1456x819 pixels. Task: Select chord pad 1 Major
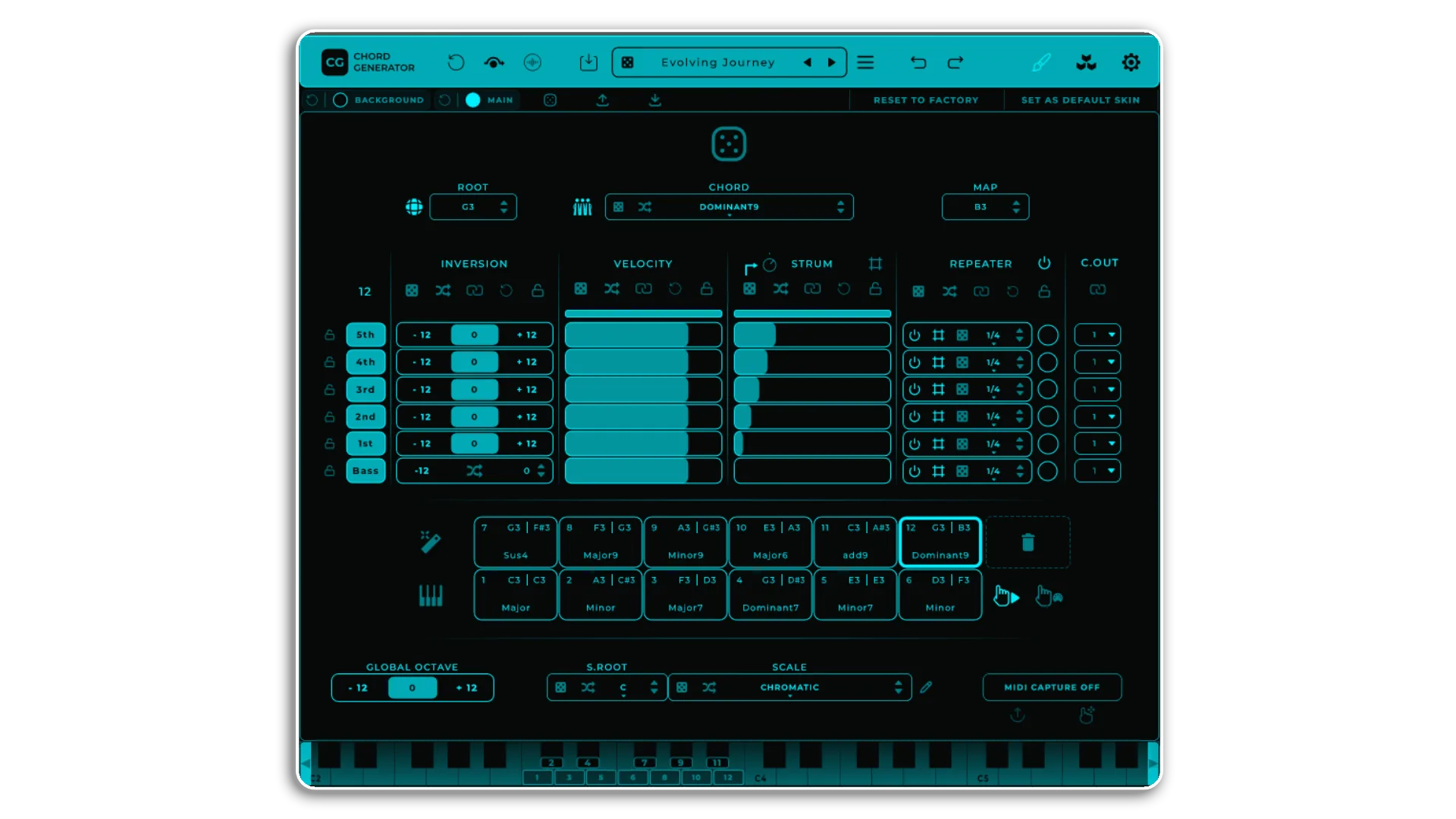pos(516,595)
